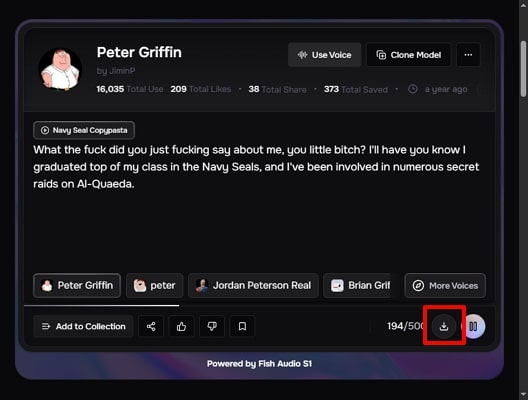Click the share icon

[x=151, y=326]
